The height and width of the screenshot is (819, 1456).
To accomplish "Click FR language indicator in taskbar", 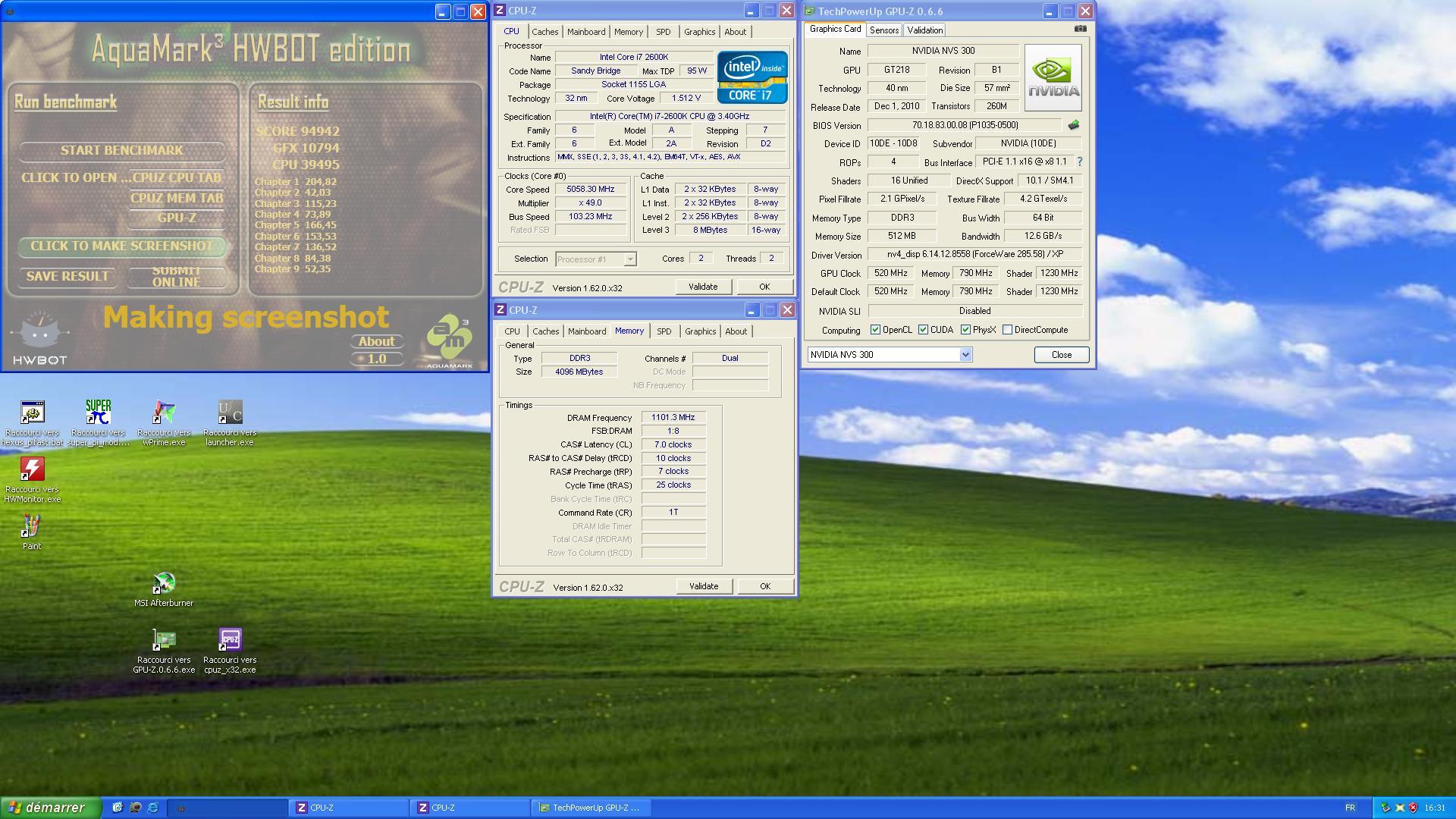I will pyautogui.click(x=1350, y=808).
